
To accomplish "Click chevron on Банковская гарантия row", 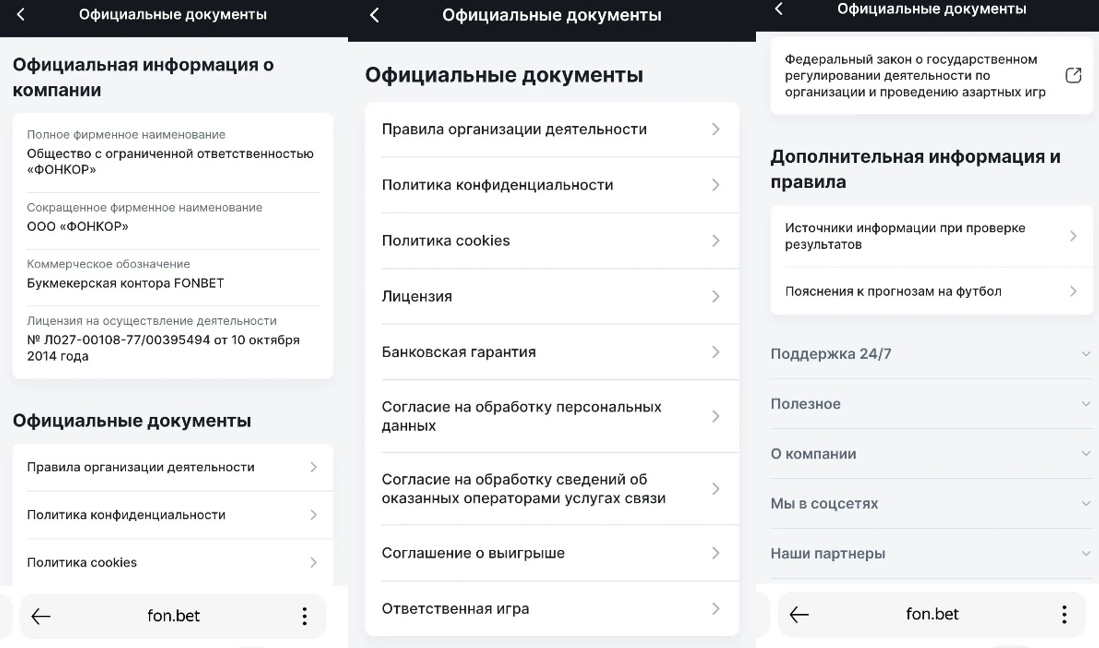I will (x=716, y=352).
